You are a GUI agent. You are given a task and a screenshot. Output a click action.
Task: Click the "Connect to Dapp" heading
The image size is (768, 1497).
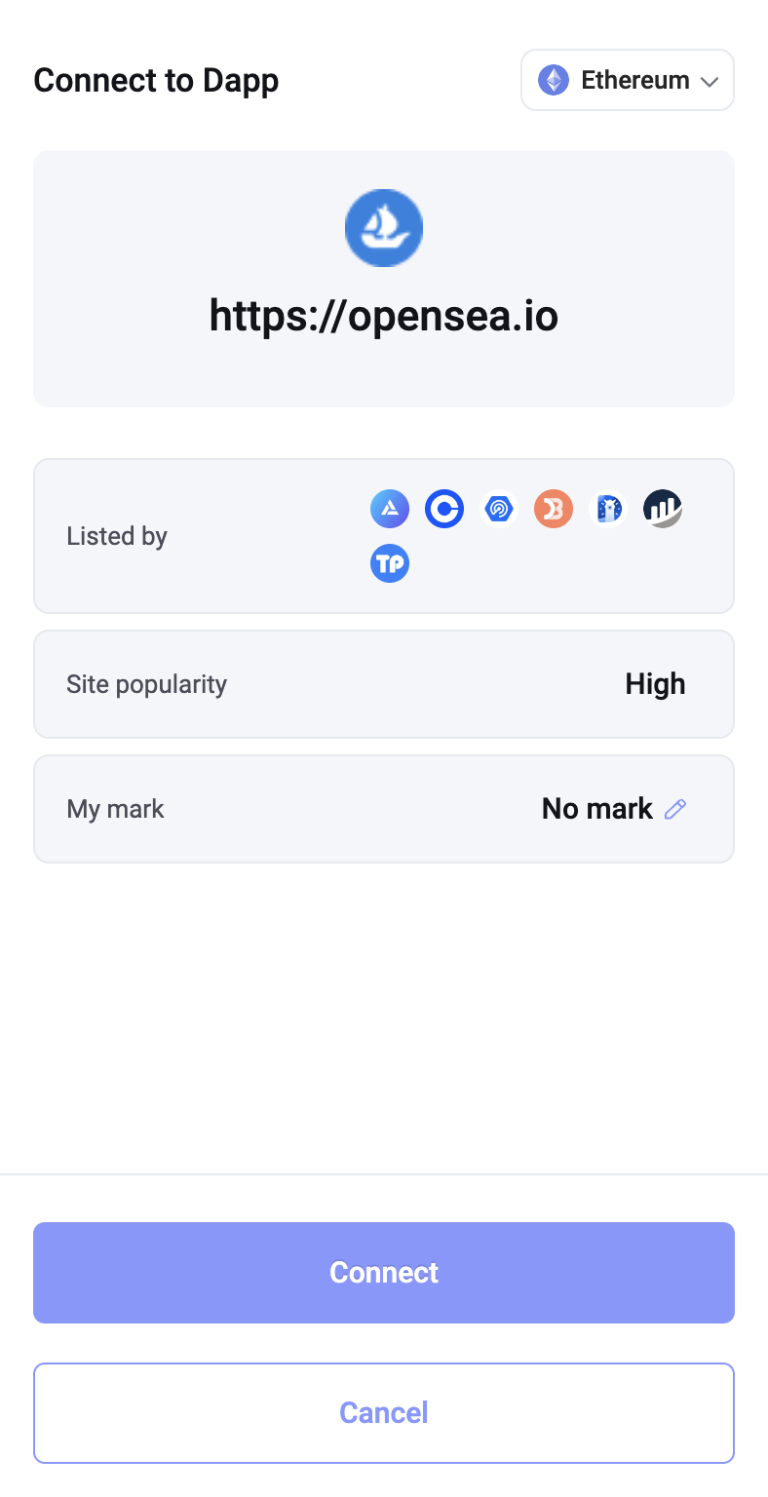156,80
